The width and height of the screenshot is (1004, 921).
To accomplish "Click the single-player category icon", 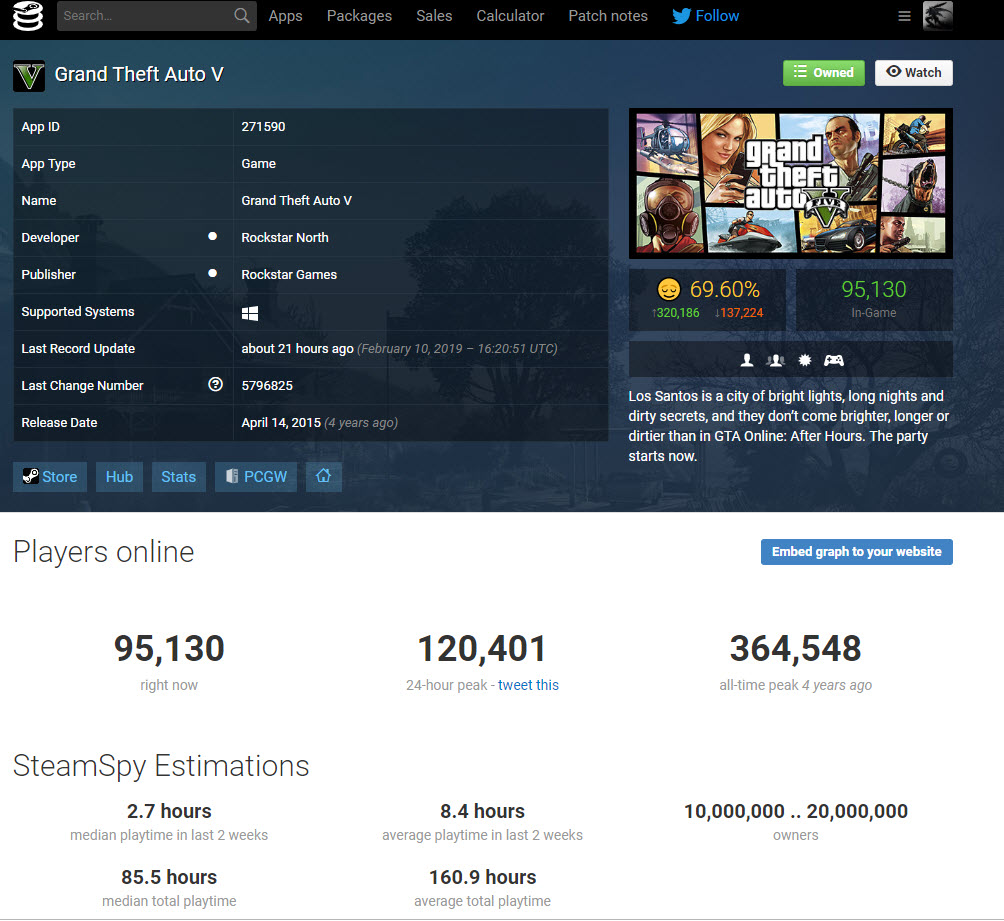I will 747,361.
